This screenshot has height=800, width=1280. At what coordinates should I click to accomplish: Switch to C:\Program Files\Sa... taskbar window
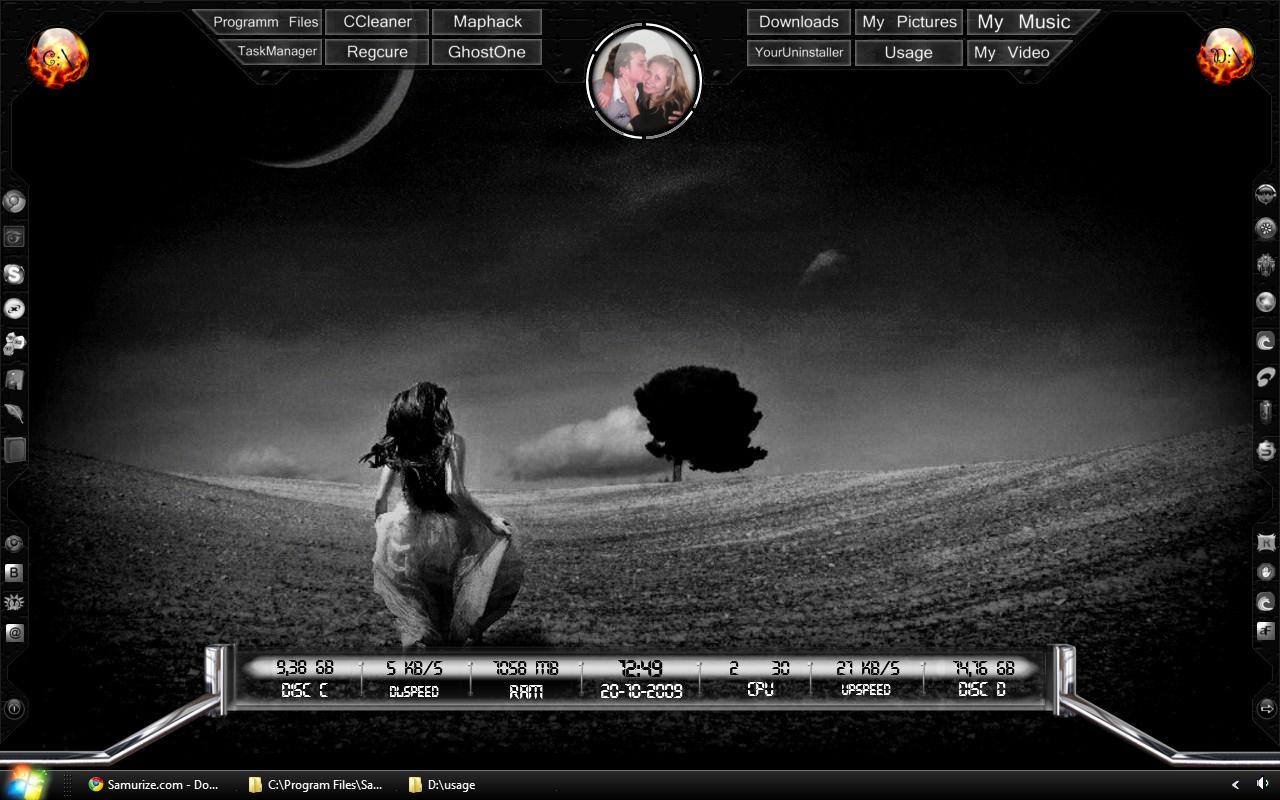click(315, 785)
